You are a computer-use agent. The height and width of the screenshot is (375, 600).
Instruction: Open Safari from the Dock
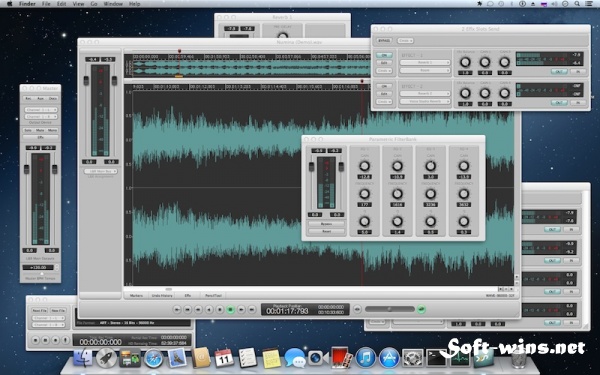click(153, 359)
